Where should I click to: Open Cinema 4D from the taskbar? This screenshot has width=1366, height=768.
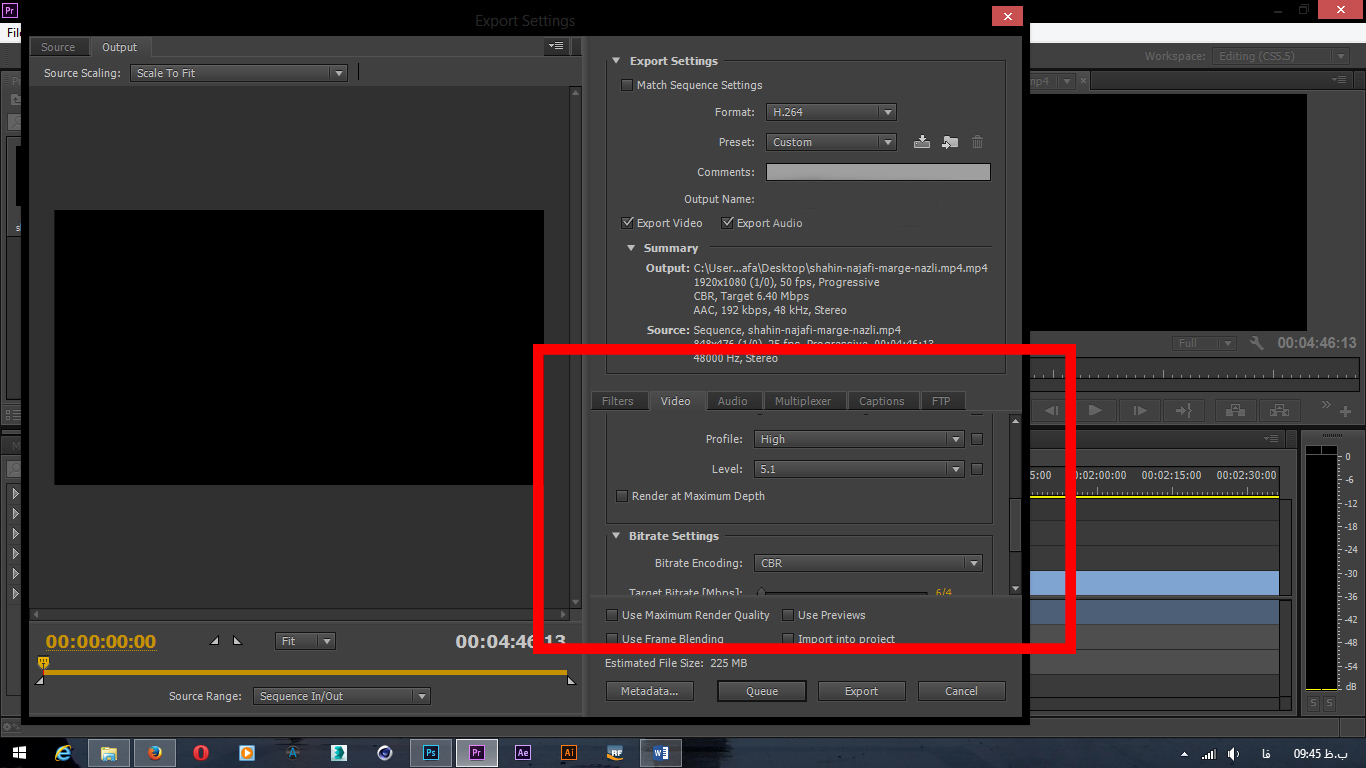point(385,752)
